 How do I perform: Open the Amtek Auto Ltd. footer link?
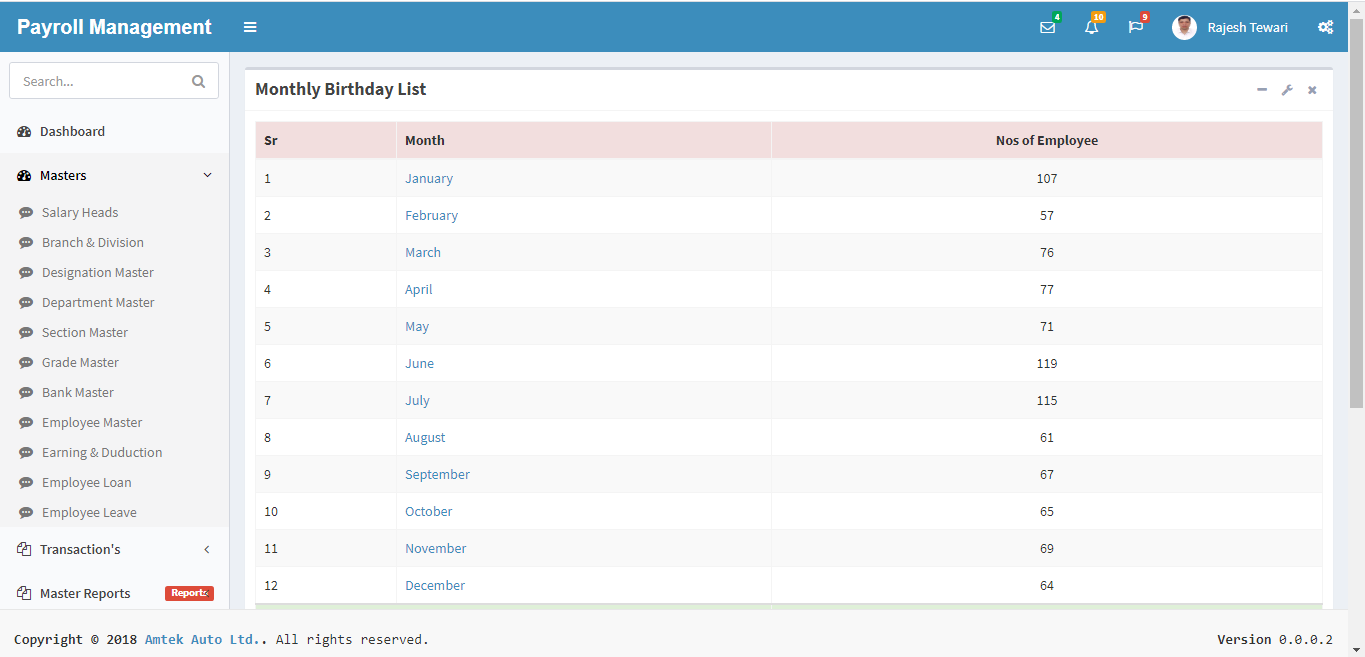(200, 639)
